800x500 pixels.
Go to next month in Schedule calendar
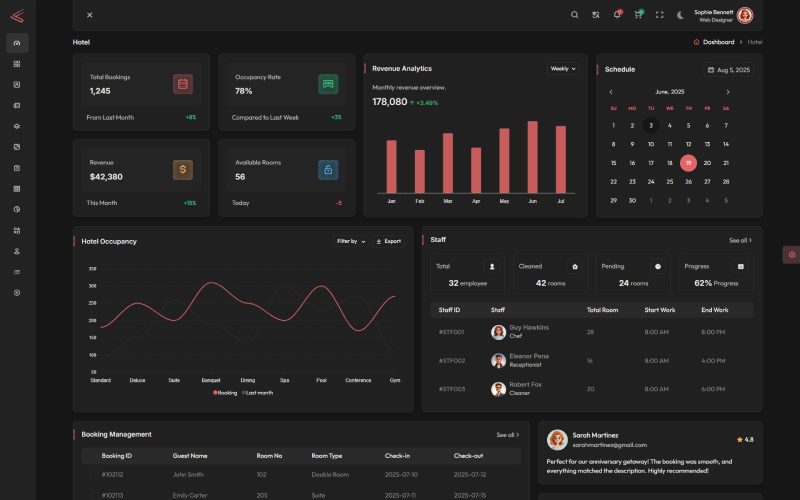[727, 92]
